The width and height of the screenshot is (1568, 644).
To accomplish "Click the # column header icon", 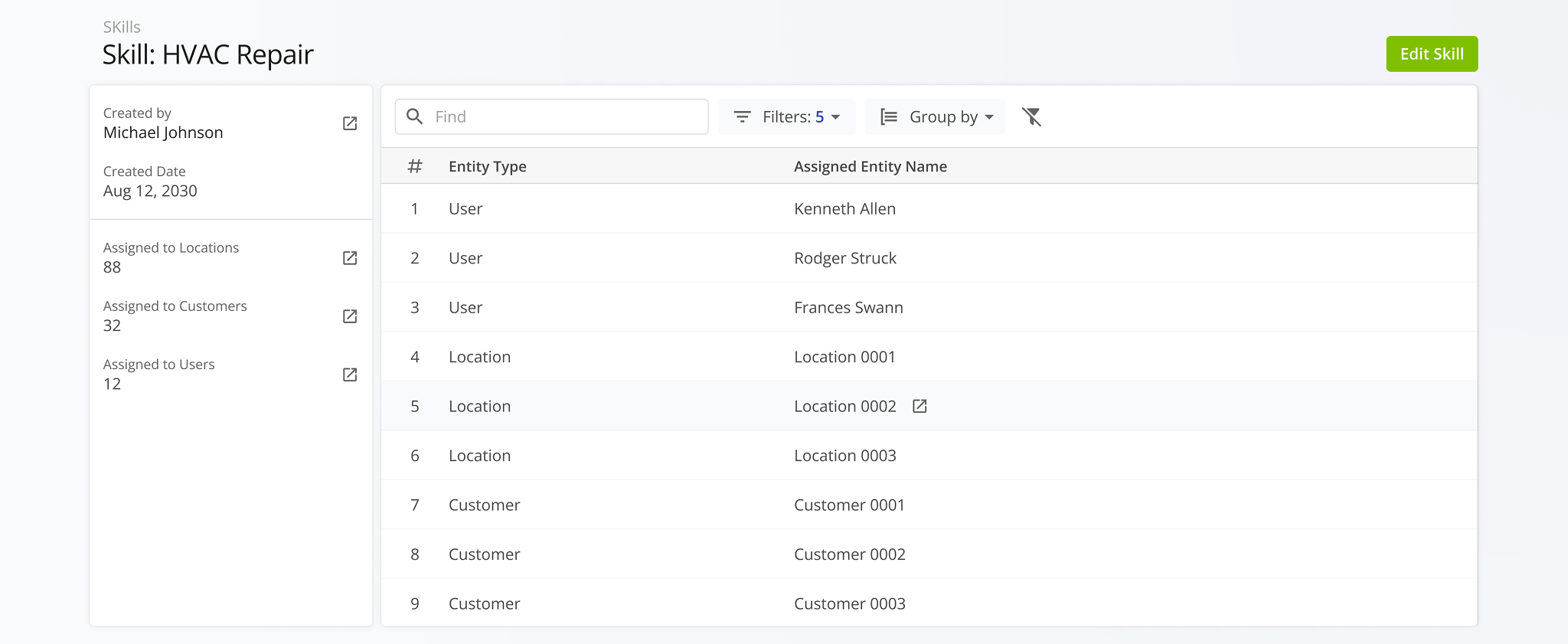I will (415, 166).
